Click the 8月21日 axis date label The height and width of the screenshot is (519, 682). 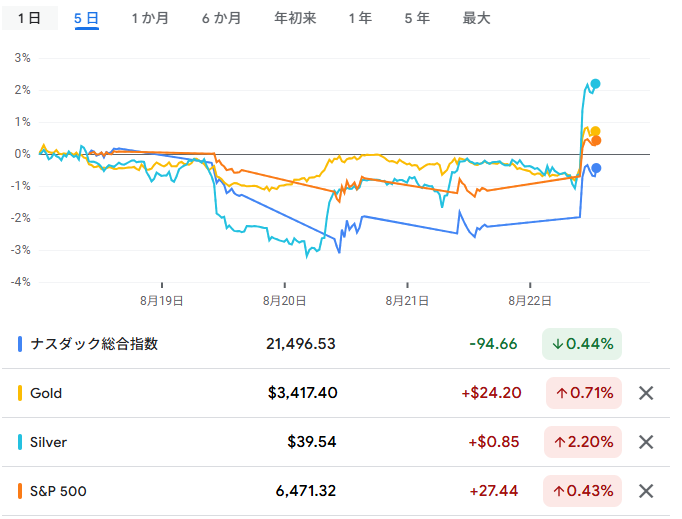pyautogui.click(x=407, y=301)
